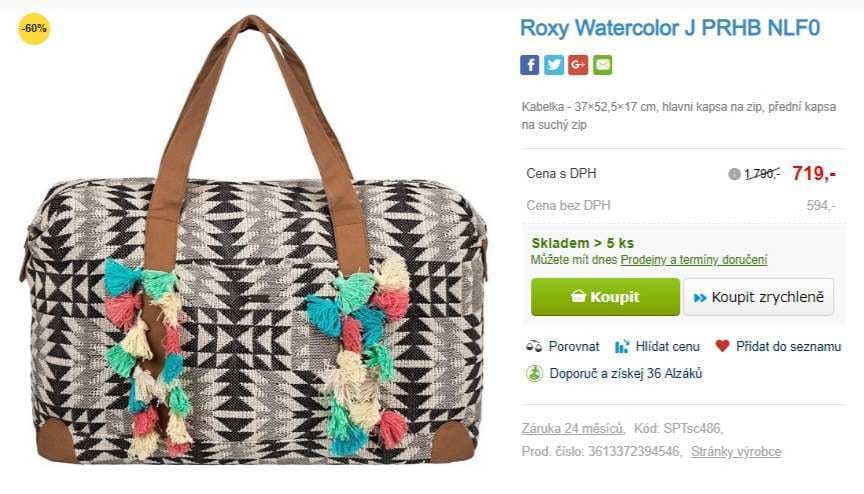Click Koupit zrychleně button
This screenshot has height=494, width=864.
click(759, 297)
